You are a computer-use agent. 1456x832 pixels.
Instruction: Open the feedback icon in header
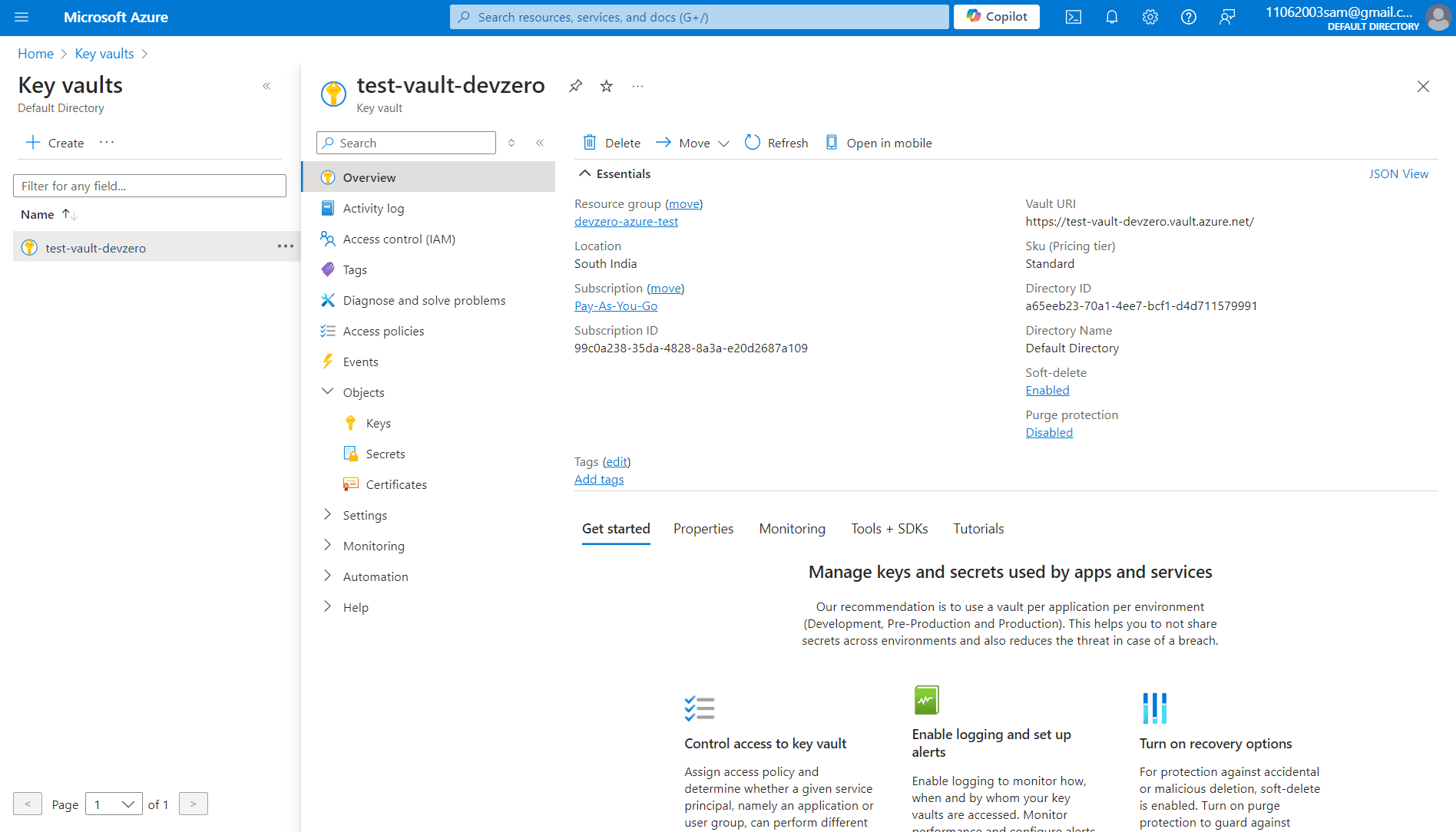[x=1227, y=17]
